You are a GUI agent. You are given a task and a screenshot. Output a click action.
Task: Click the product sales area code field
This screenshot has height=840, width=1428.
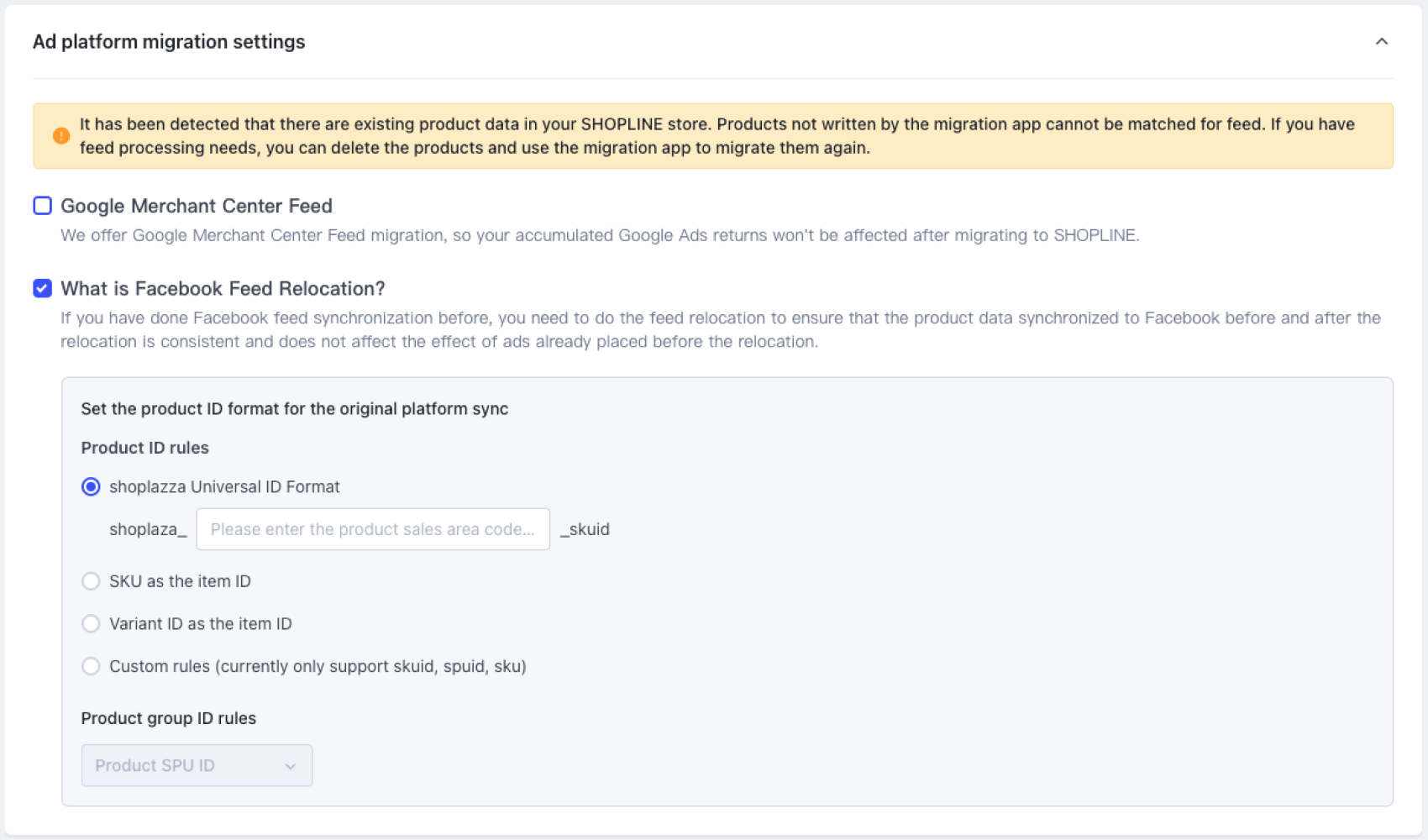pos(372,529)
